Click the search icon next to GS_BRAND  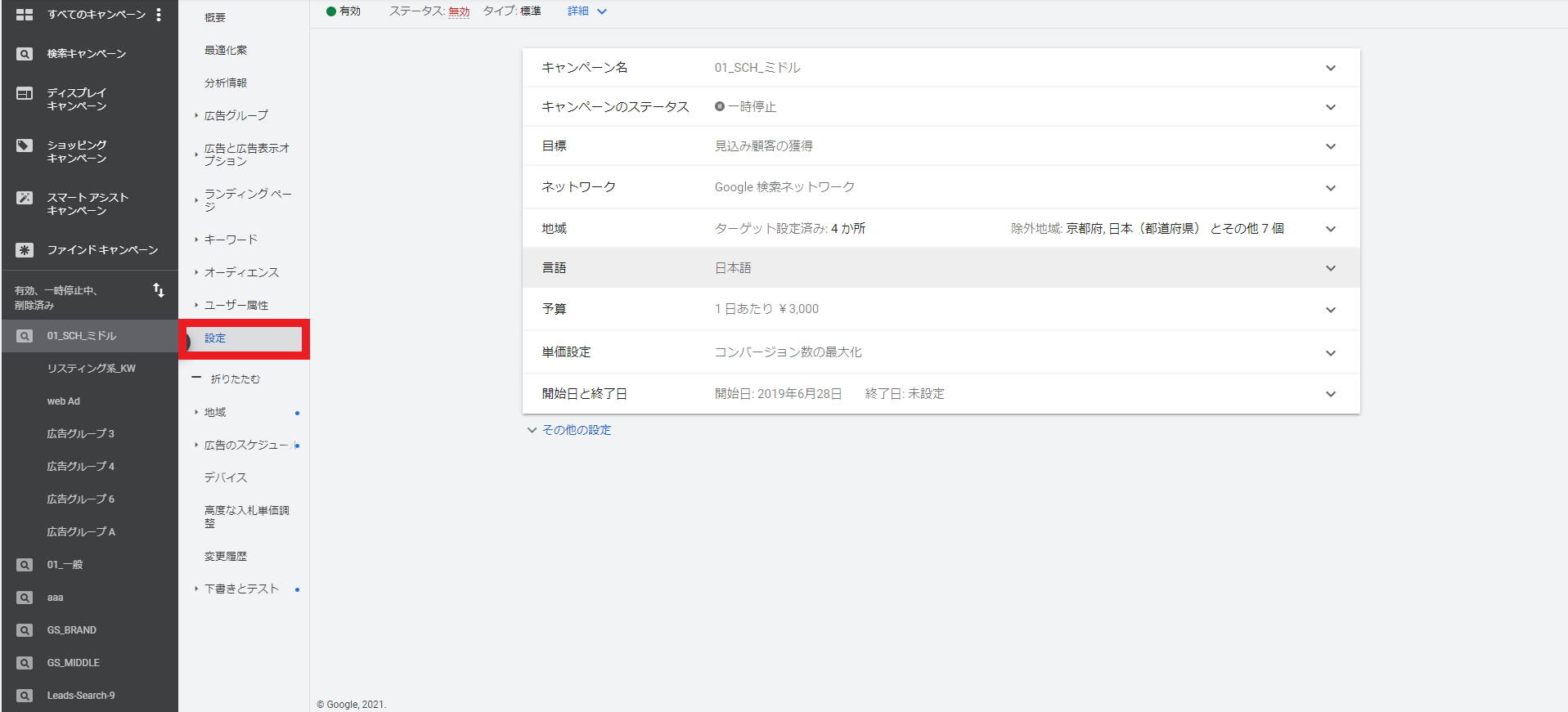point(25,630)
